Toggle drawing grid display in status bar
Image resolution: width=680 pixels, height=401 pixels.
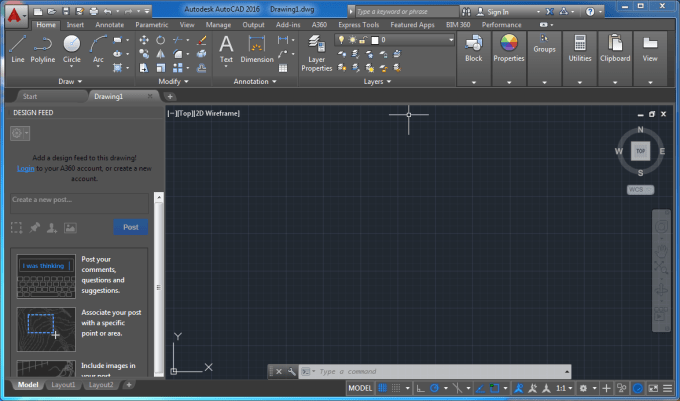tap(382, 388)
